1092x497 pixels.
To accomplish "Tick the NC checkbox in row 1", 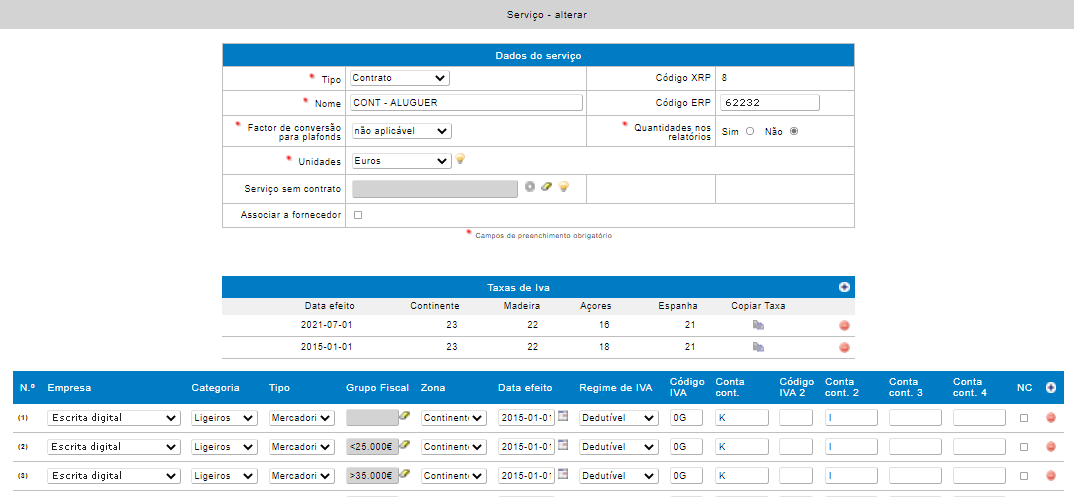I will click(1023, 418).
